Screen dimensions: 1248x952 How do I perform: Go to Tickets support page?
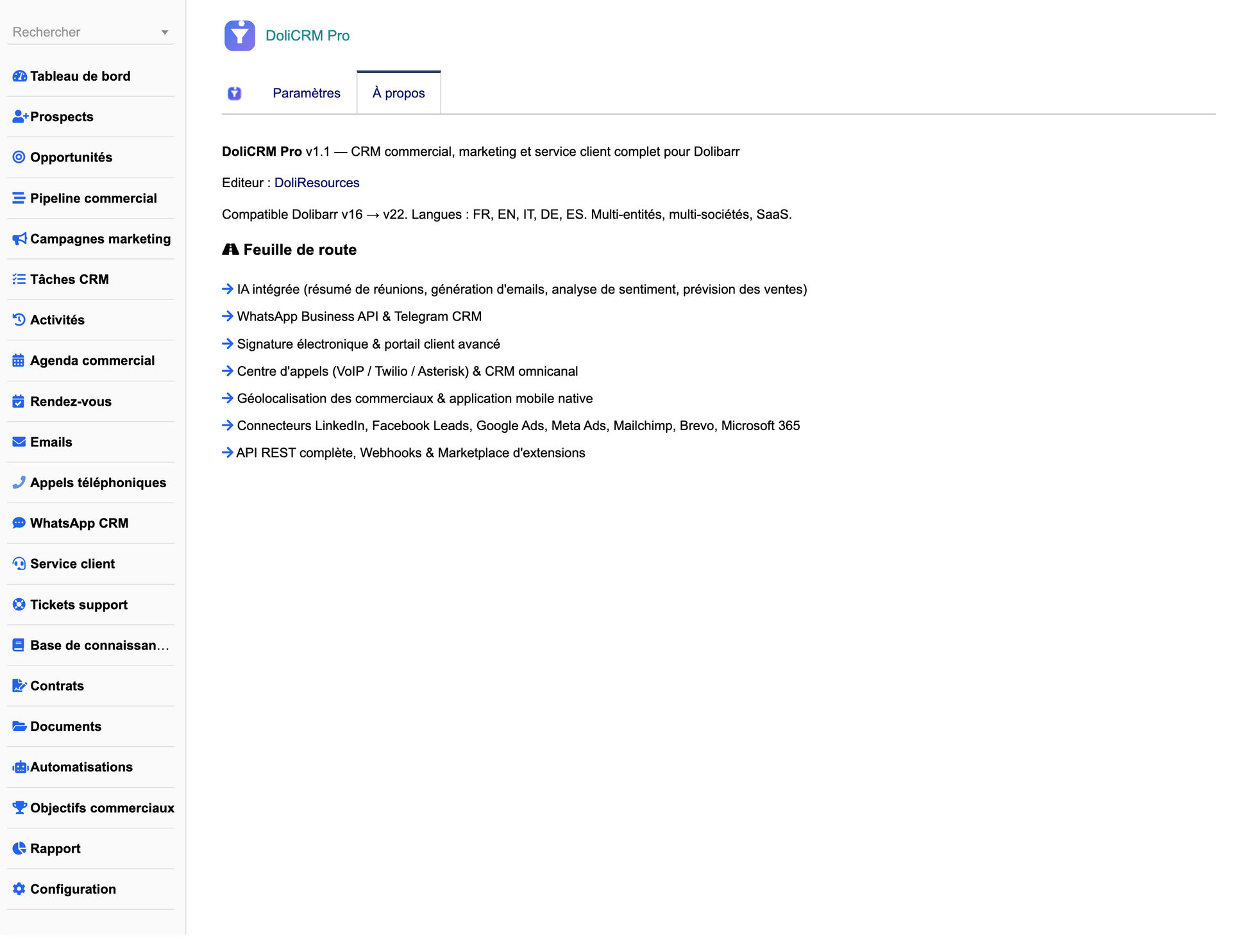(79, 605)
